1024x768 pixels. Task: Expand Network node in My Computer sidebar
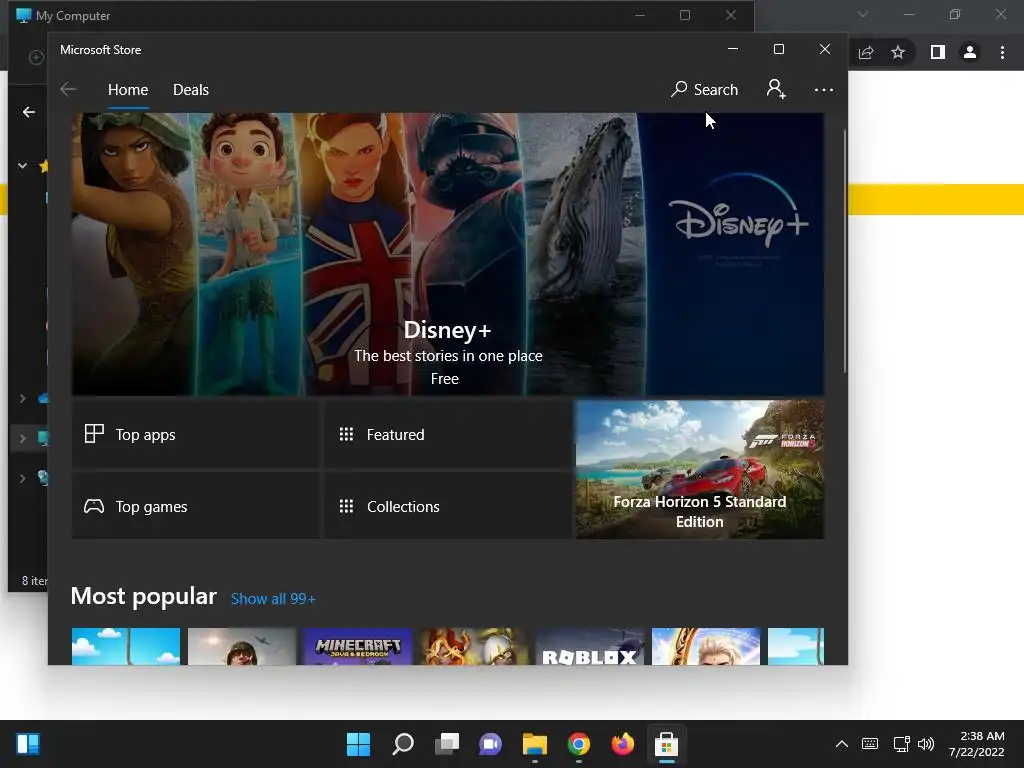[22, 479]
